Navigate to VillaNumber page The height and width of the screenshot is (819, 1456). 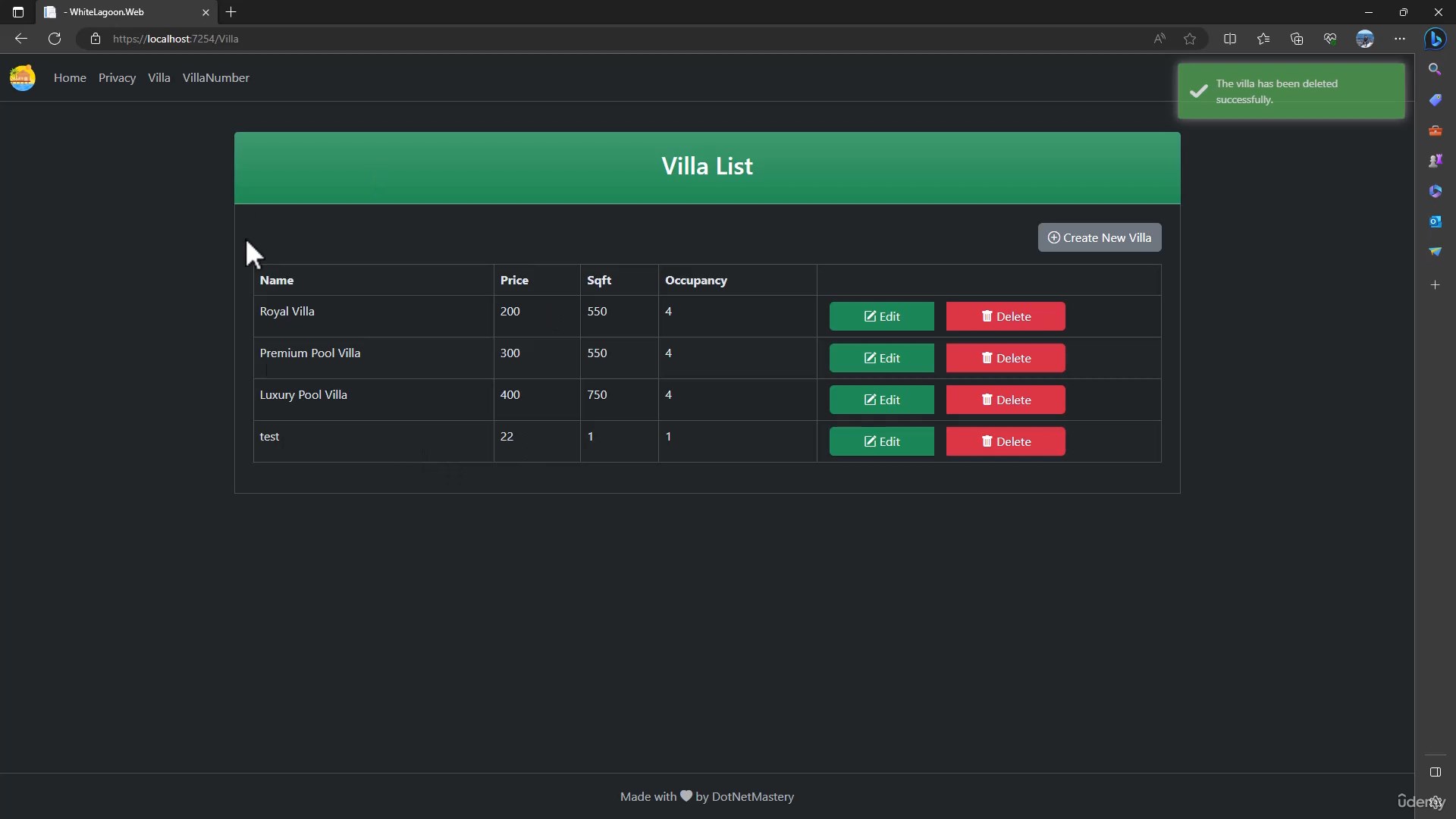[x=215, y=78]
